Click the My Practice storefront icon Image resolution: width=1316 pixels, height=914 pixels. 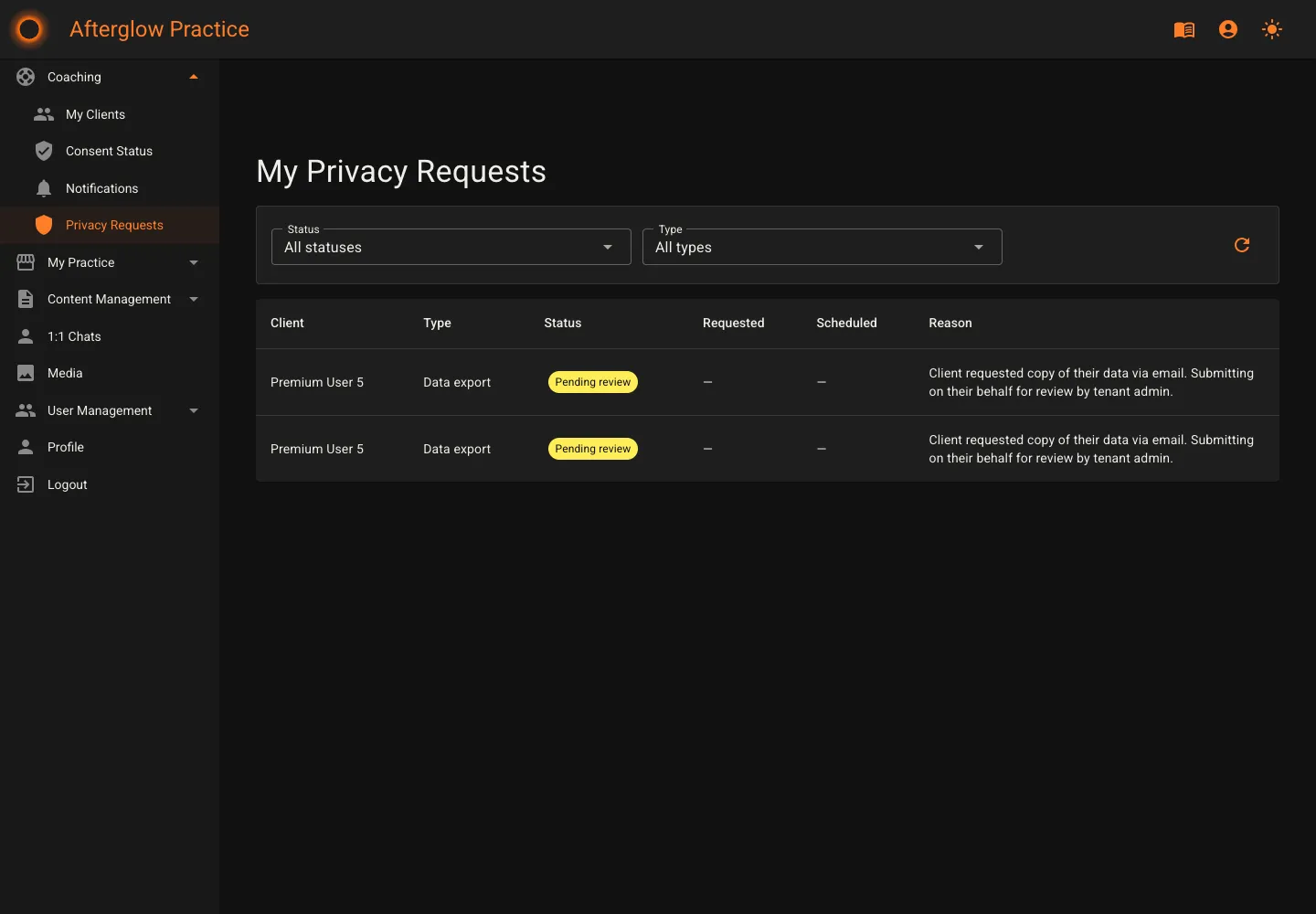point(26,262)
